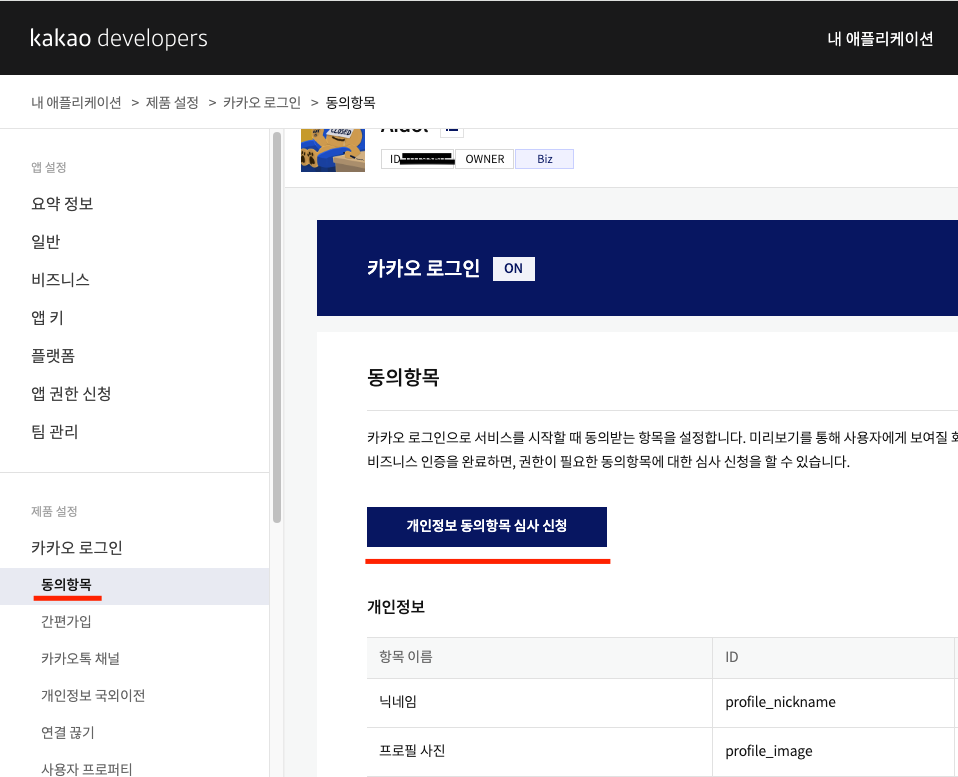Go to 내 애플리케이션 breadcrumb link
The image size is (958, 777).
(76, 103)
